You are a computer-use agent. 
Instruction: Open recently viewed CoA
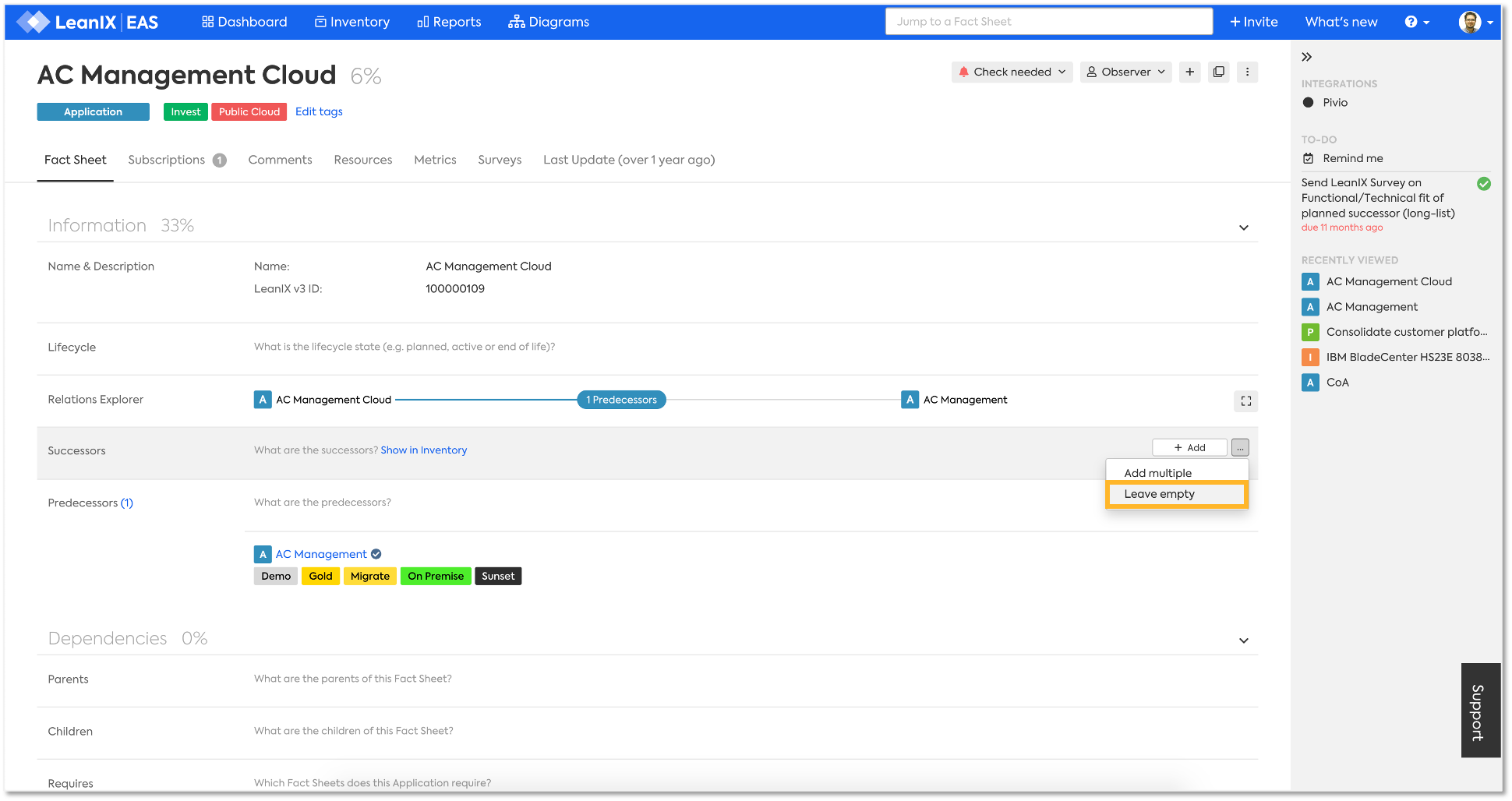point(1326,383)
